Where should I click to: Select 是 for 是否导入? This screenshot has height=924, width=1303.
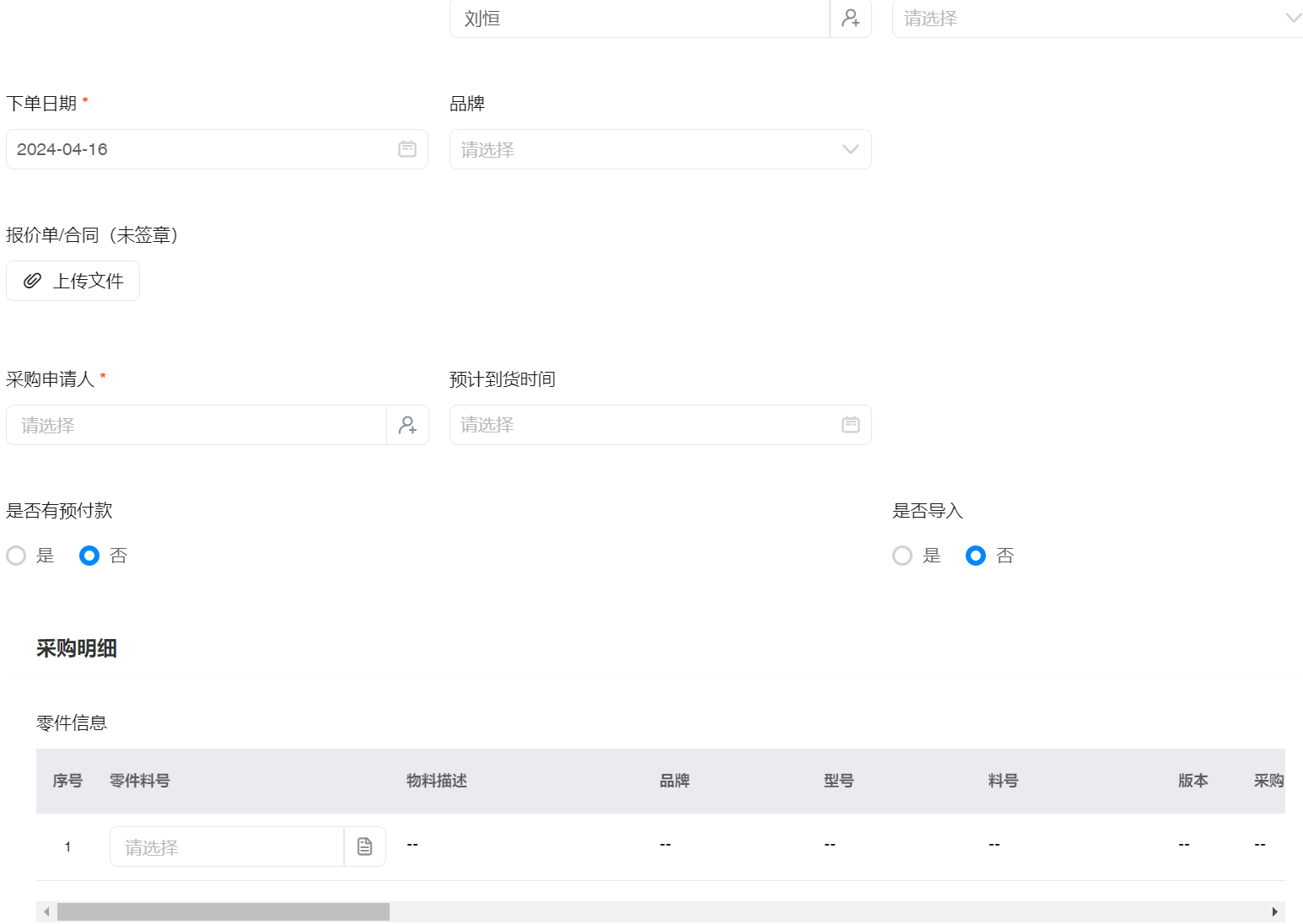[902, 556]
